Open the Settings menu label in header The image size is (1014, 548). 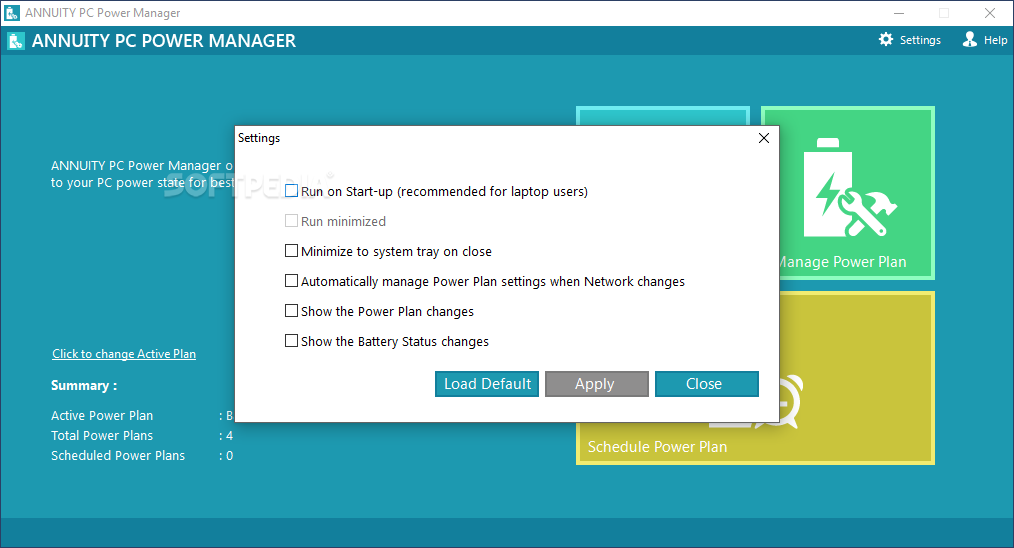pyautogui.click(x=920, y=40)
